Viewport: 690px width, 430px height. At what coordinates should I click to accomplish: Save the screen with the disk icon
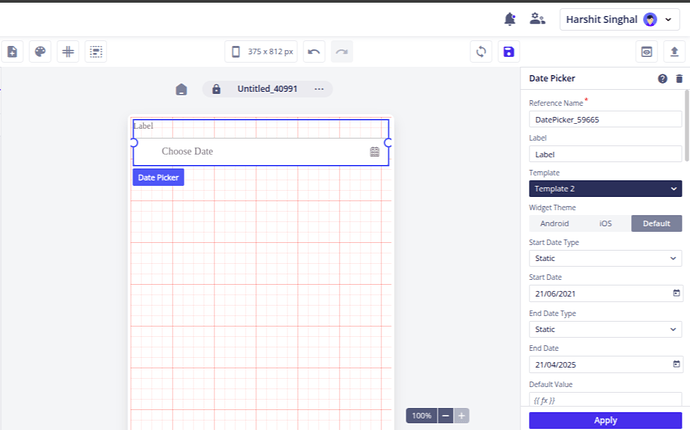click(x=509, y=52)
